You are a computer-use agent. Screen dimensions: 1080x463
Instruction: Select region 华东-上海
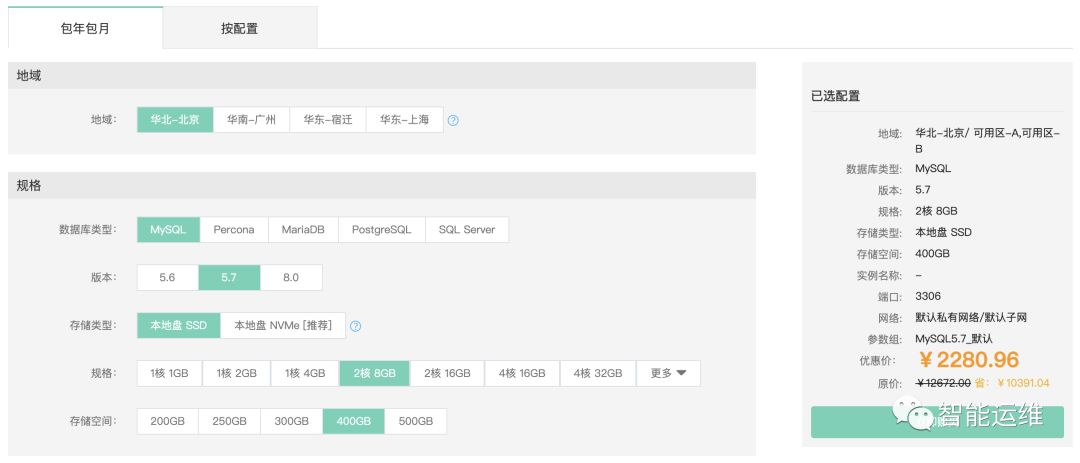[404, 120]
